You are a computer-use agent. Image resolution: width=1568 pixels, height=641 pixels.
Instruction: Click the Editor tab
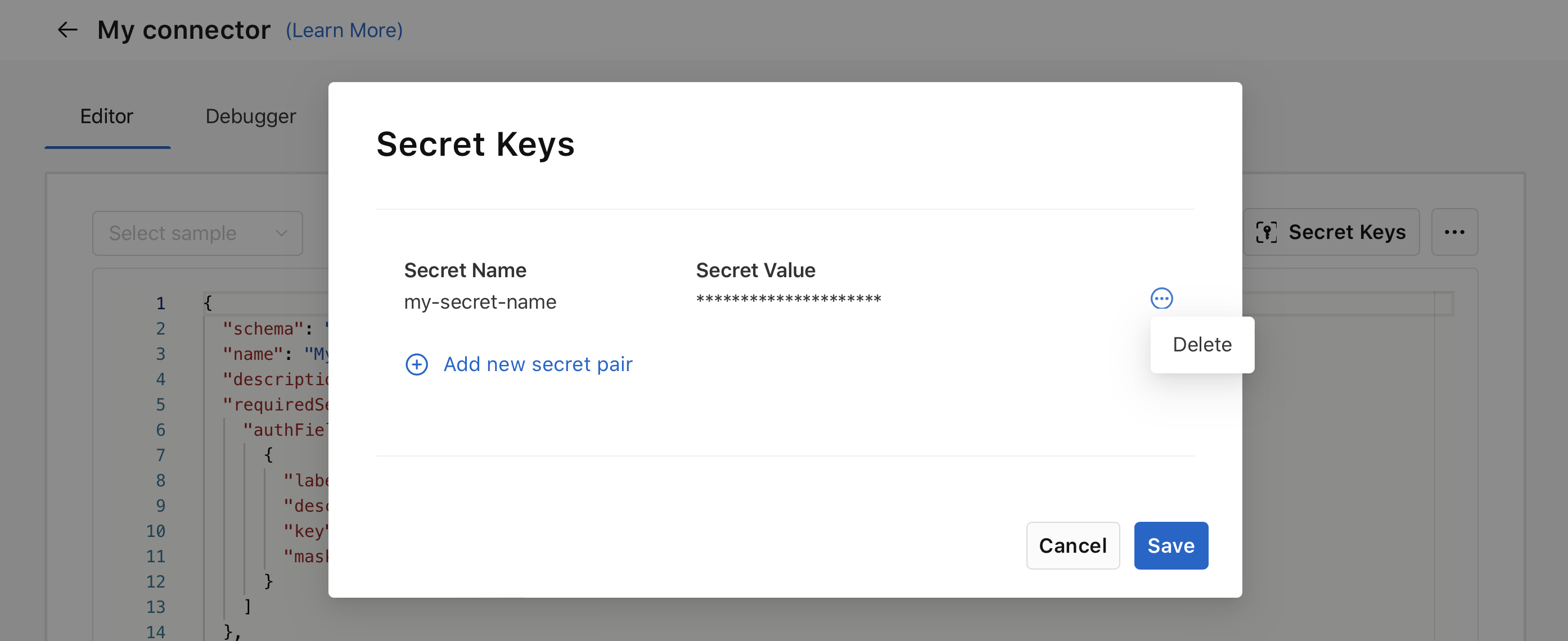tap(106, 115)
